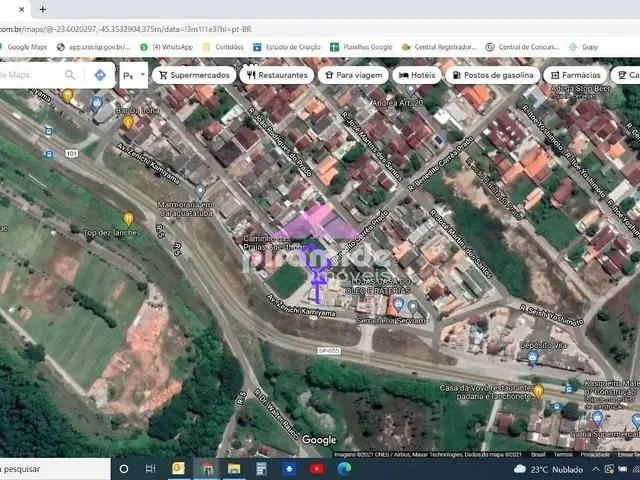Select the Hotéis category chip
The width and height of the screenshot is (640, 480).
pos(417,75)
